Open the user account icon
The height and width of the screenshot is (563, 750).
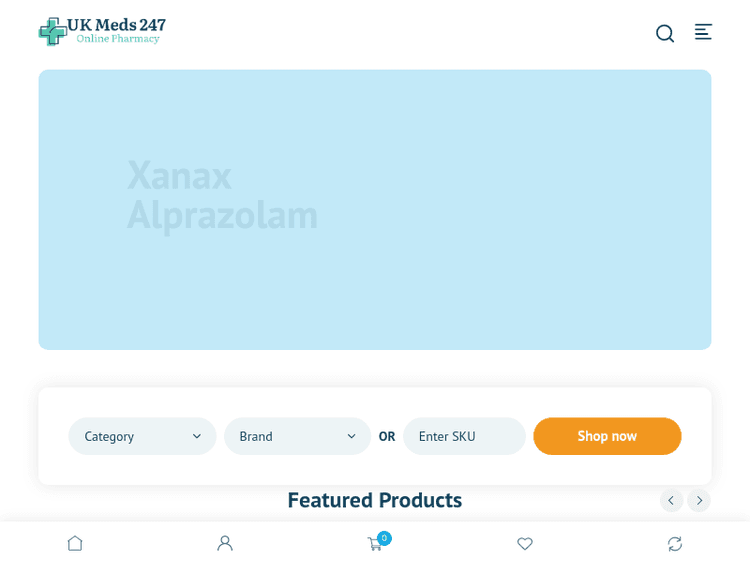click(225, 543)
